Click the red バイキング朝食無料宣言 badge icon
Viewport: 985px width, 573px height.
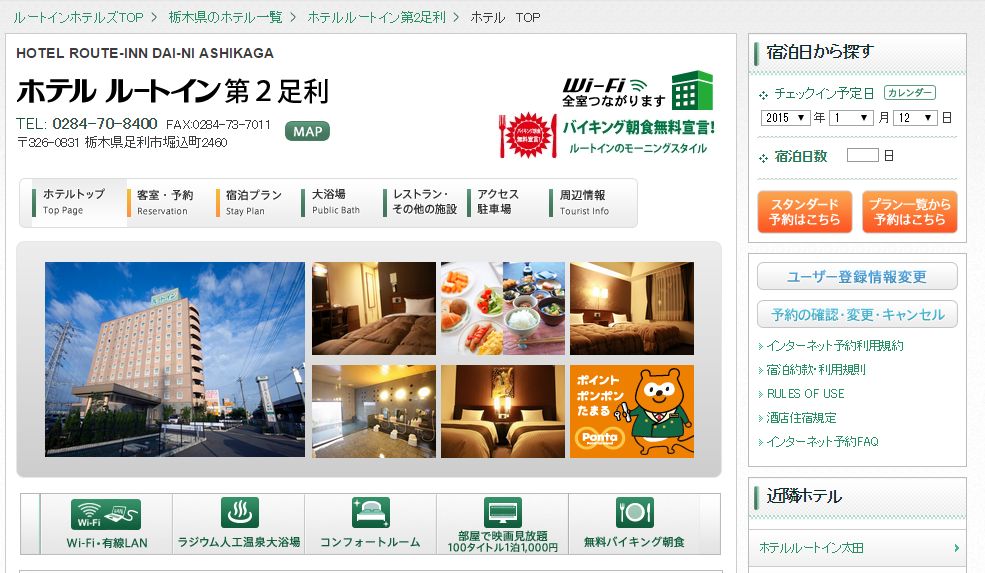pos(528,135)
